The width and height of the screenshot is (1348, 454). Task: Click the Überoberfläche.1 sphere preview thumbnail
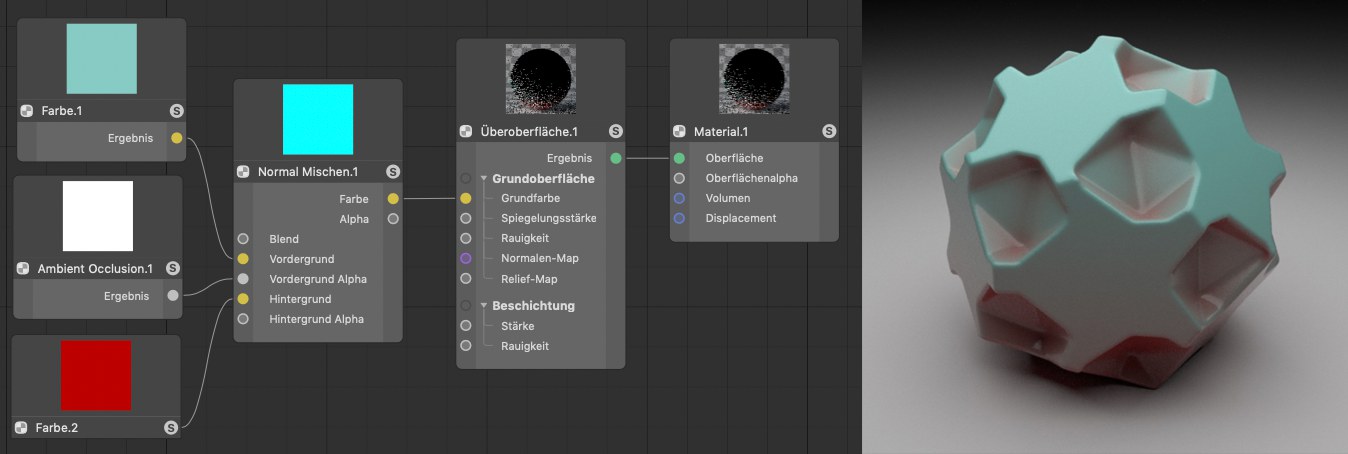tap(541, 78)
